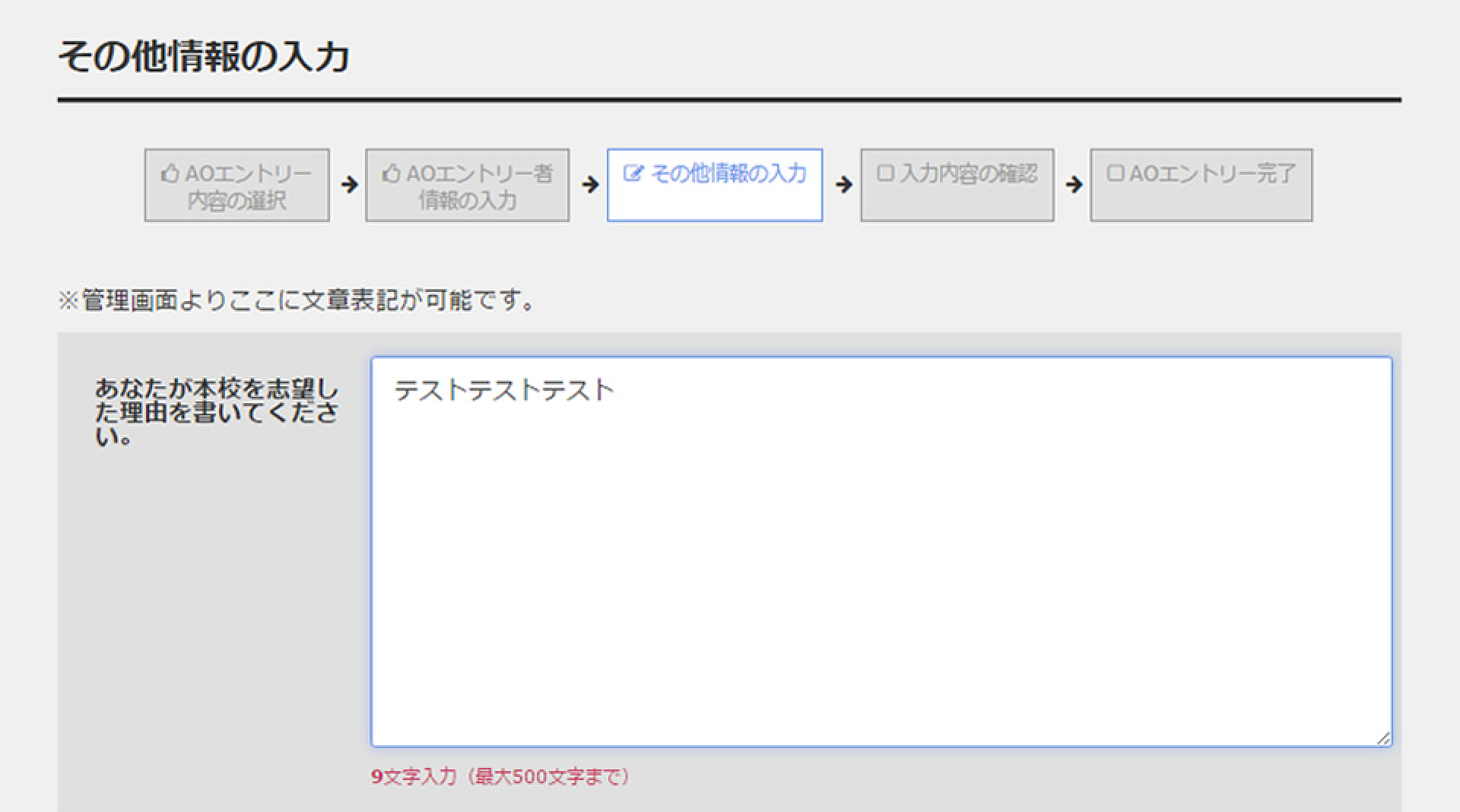Toggle the square checkbox beside AOエントリー完了
The image size is (1460, 812).
[x=1115, y=173]
